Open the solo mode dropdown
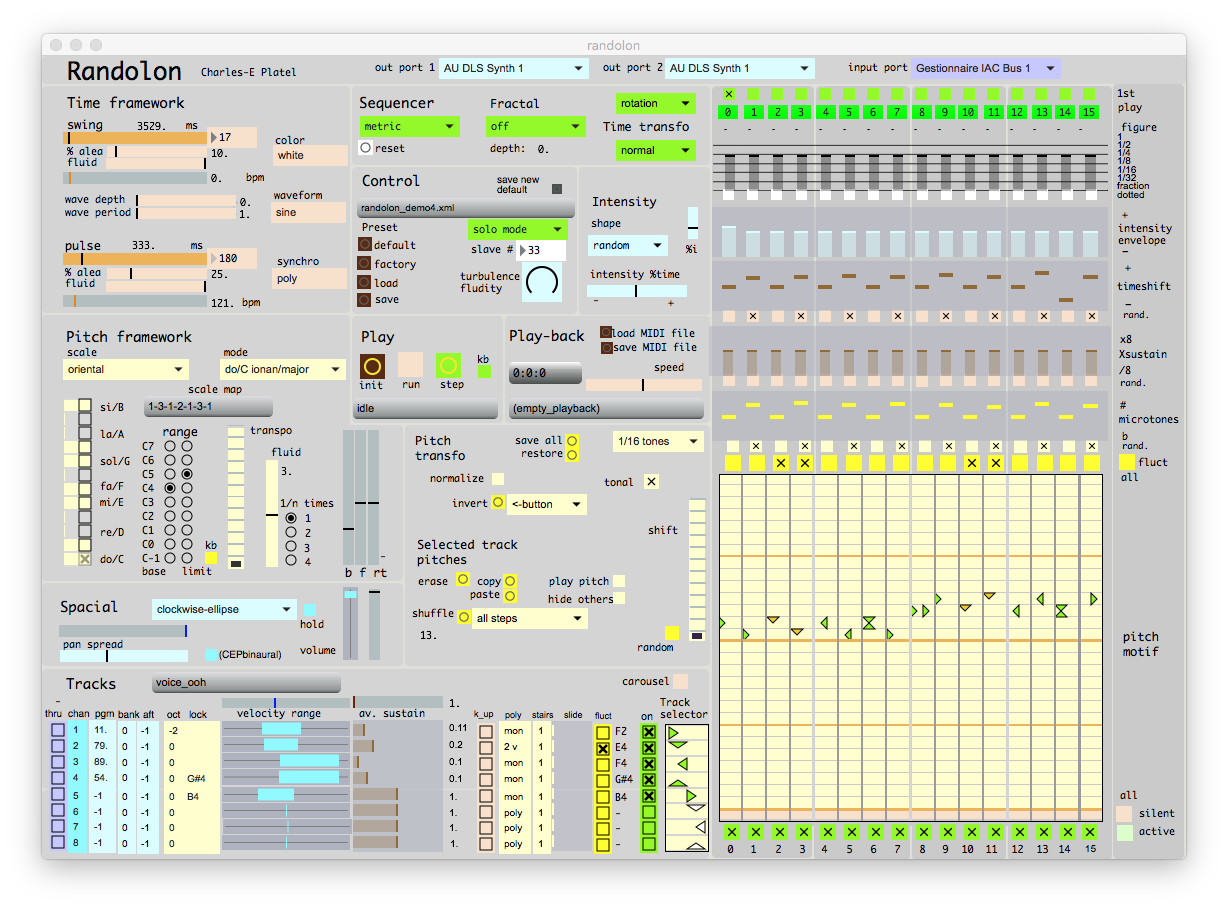 (x=517, y=229)
